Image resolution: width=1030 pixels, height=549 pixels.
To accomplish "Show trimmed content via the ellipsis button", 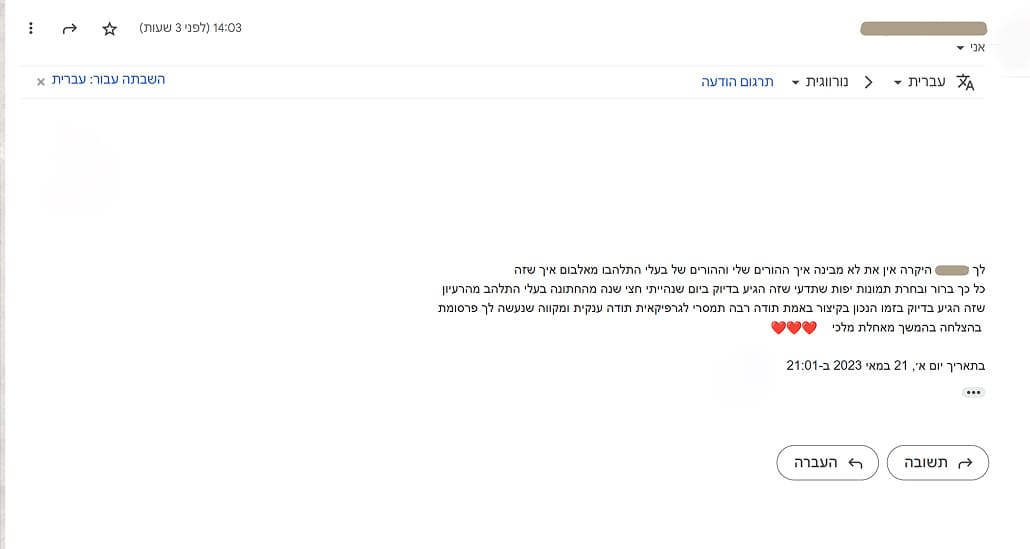I will pyautogui.click(x=973, y=393).
